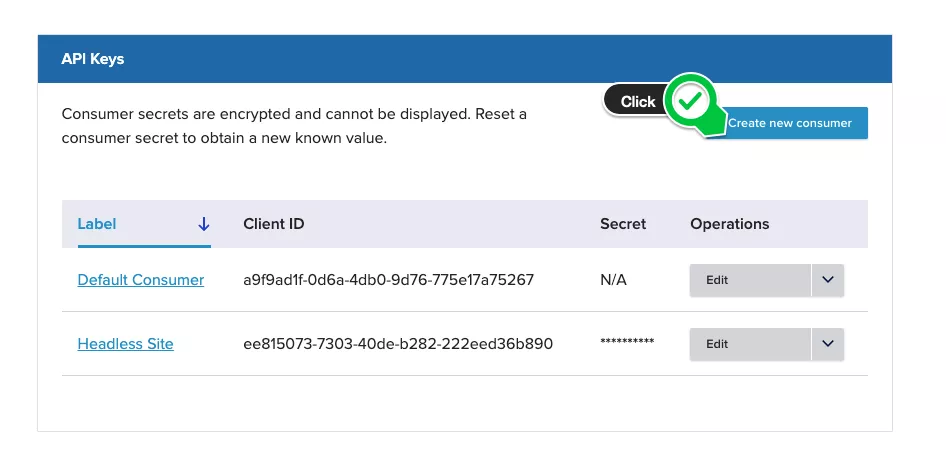
Task: Click the Client ID column header
Action: 274,224
